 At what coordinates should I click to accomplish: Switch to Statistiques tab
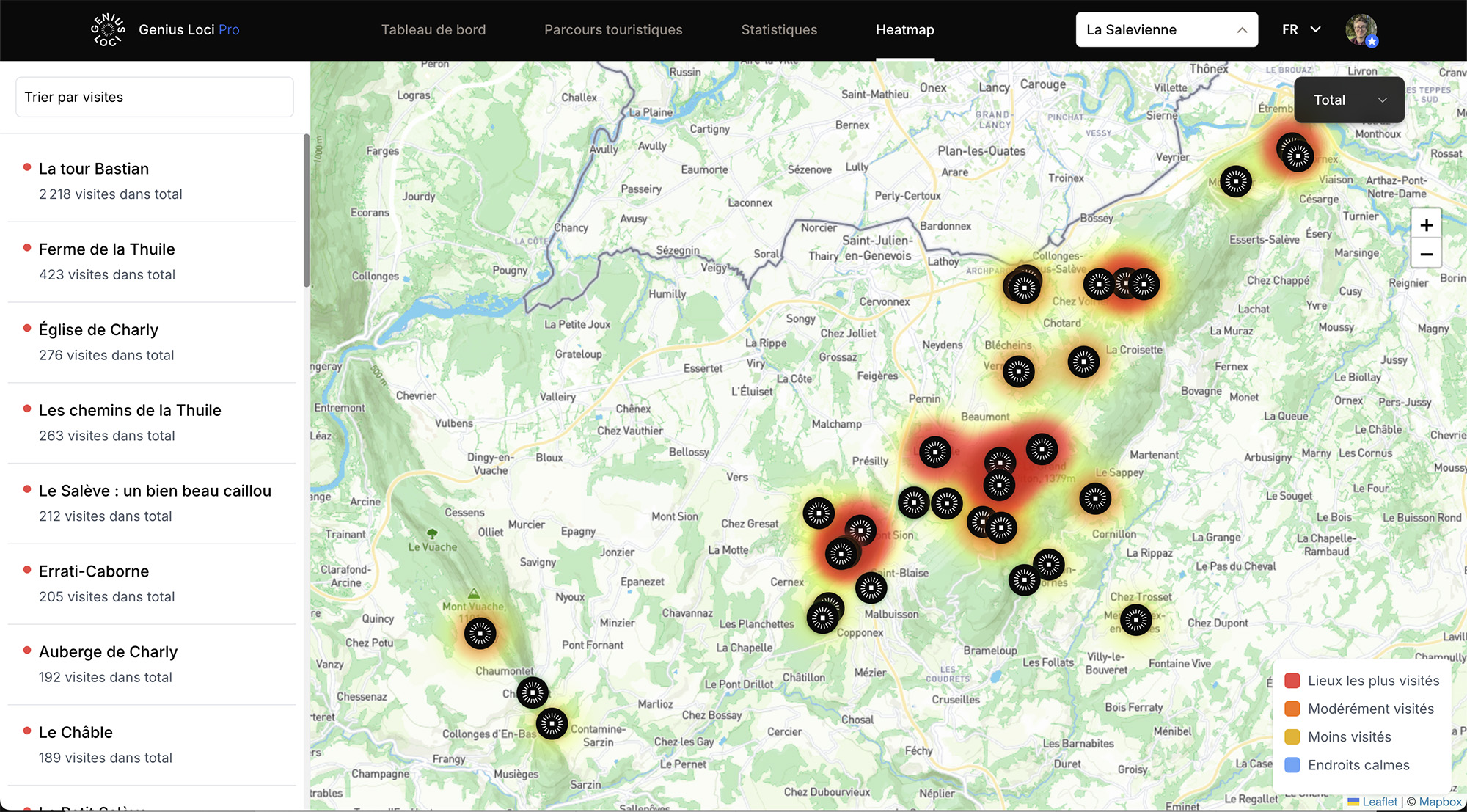point(779,30)
